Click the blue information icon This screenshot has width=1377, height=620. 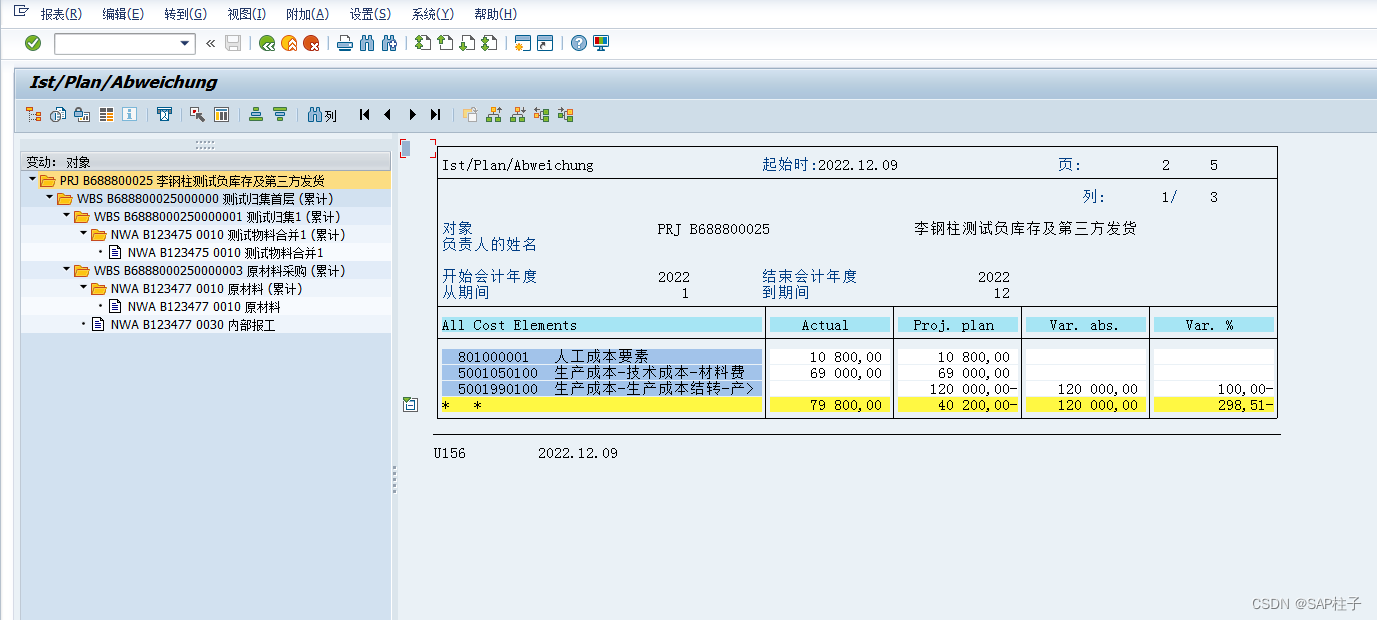click(x=129, y=115)
